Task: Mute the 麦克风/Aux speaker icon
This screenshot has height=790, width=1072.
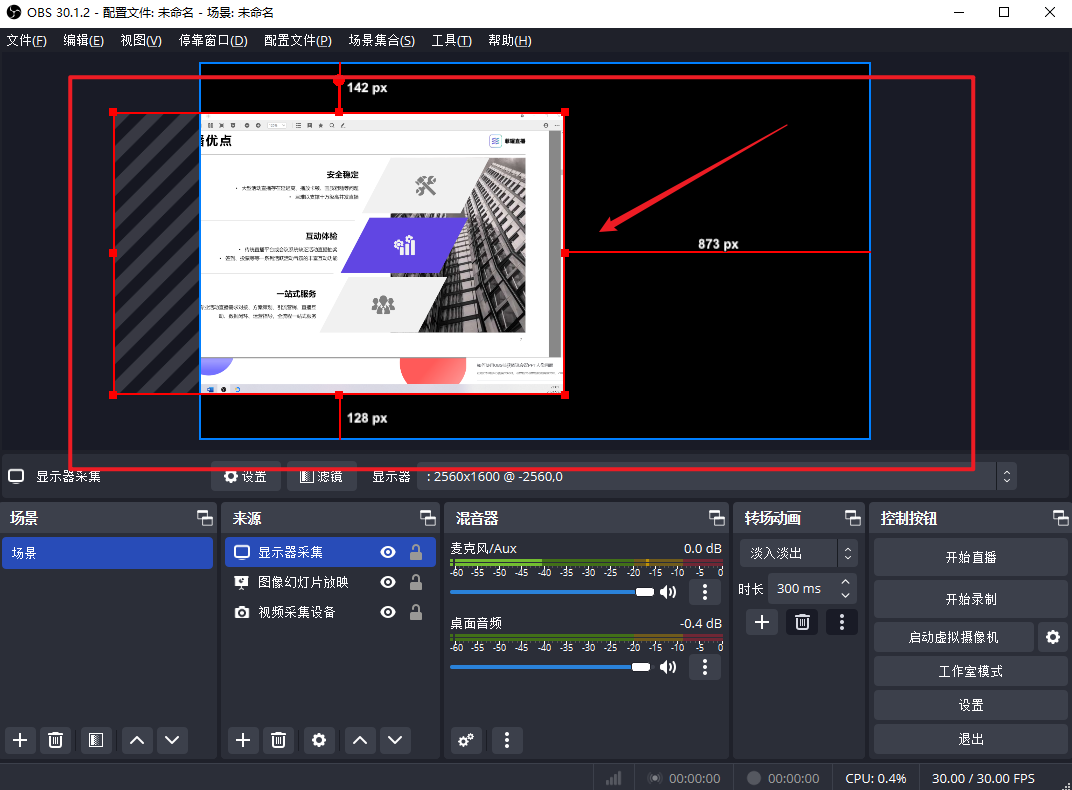Action: [x=668, y=592]
